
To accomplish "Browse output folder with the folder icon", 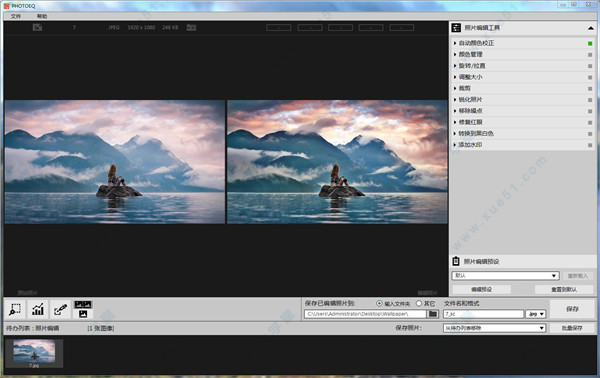I will 433,314.
